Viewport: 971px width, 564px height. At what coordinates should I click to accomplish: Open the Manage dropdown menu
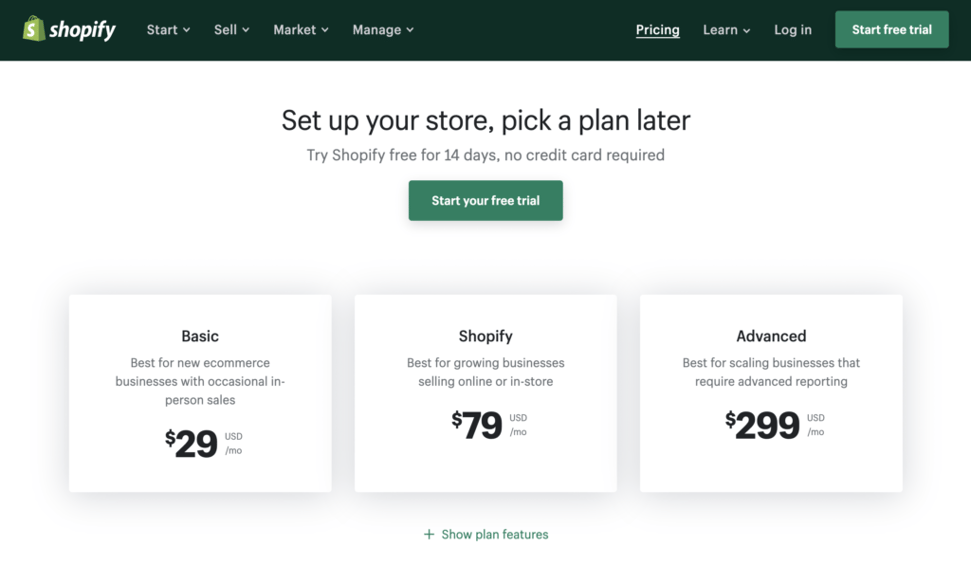point(383,30)
